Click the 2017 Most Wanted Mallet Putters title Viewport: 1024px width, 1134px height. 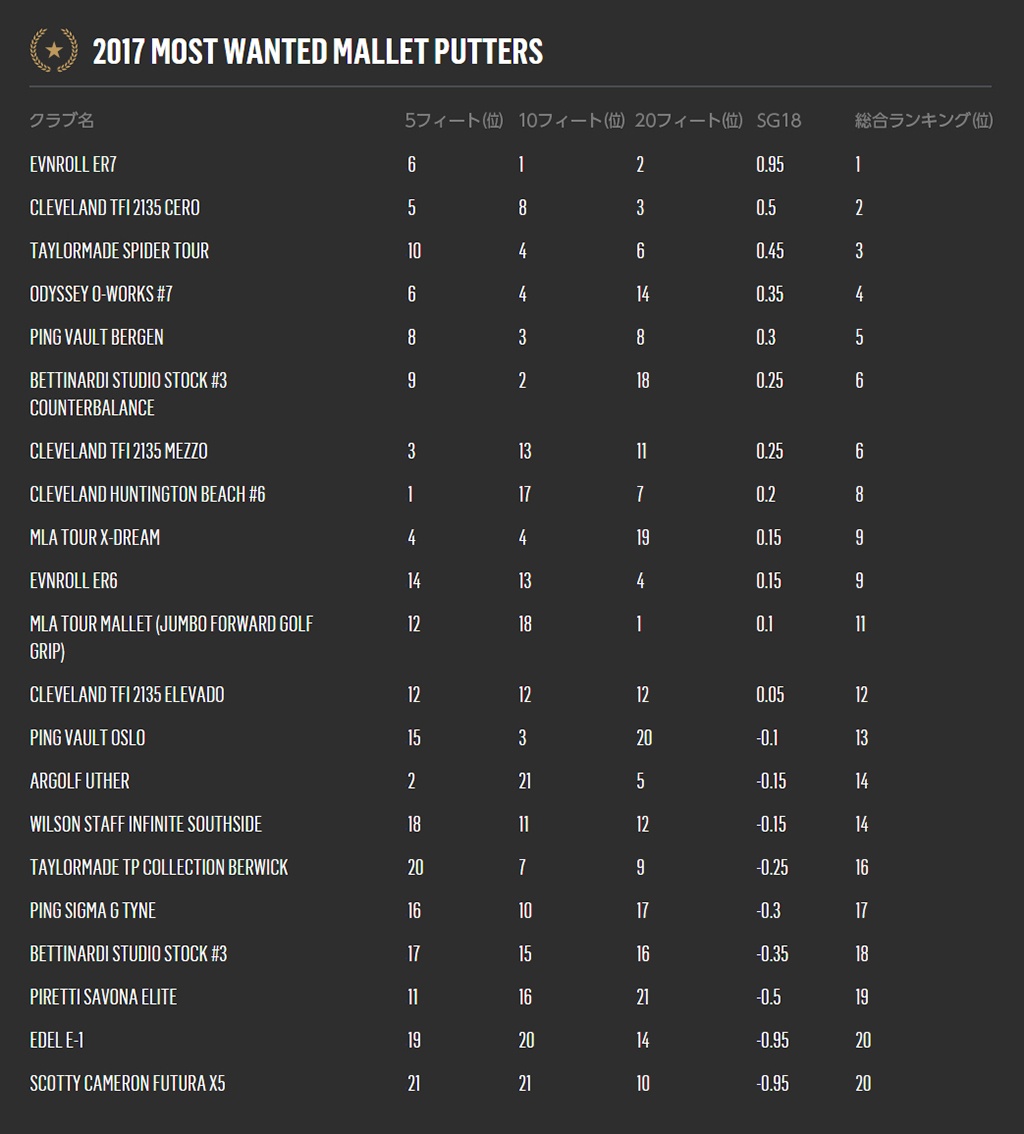coord(317,51)
